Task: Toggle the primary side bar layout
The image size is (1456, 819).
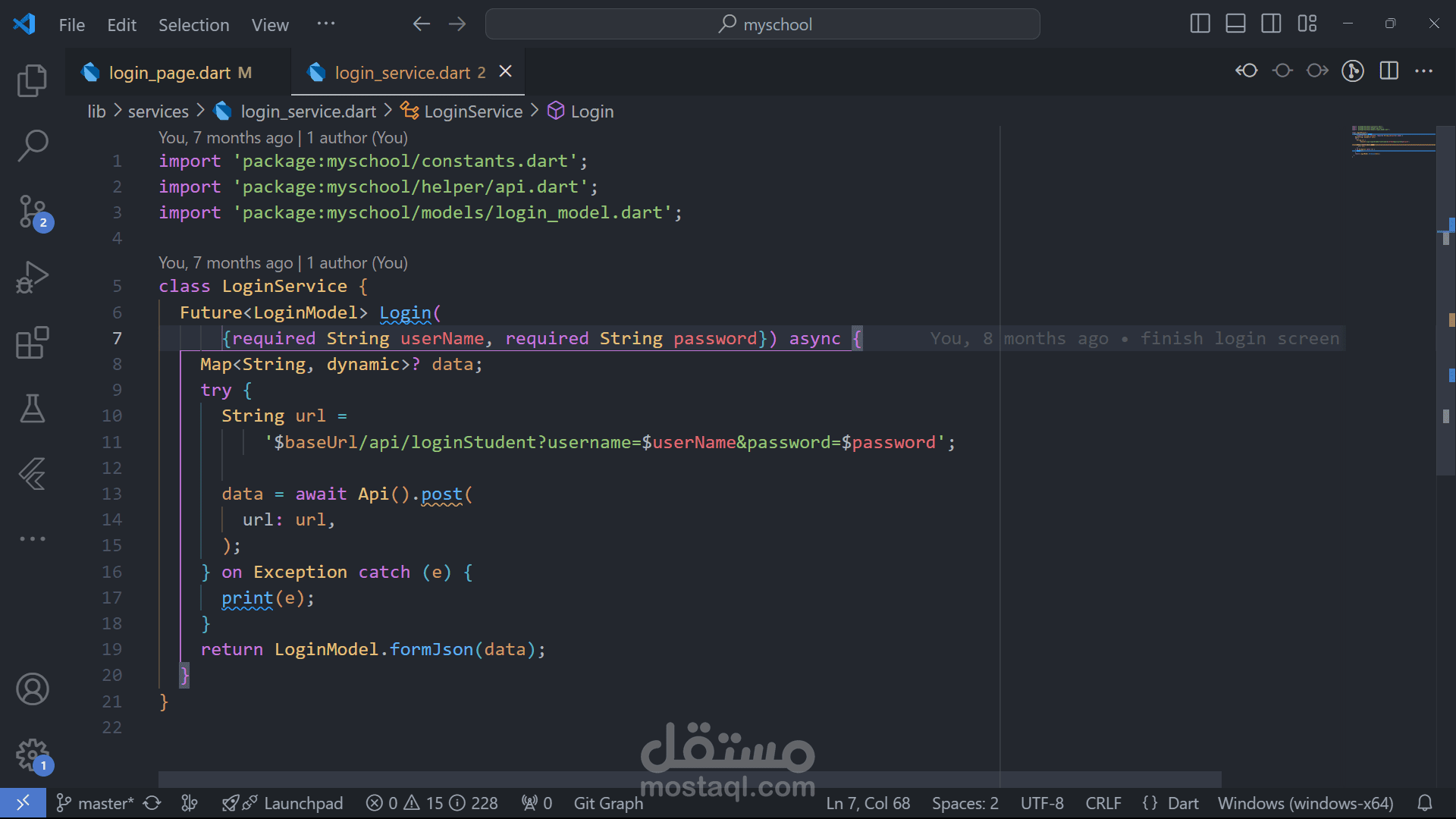Action: 1200,24
